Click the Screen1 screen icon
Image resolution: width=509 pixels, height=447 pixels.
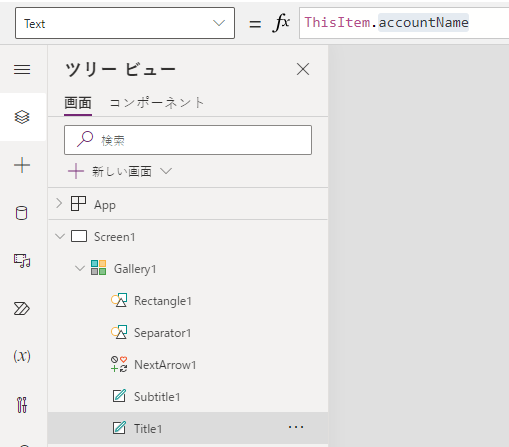(79, 236)
